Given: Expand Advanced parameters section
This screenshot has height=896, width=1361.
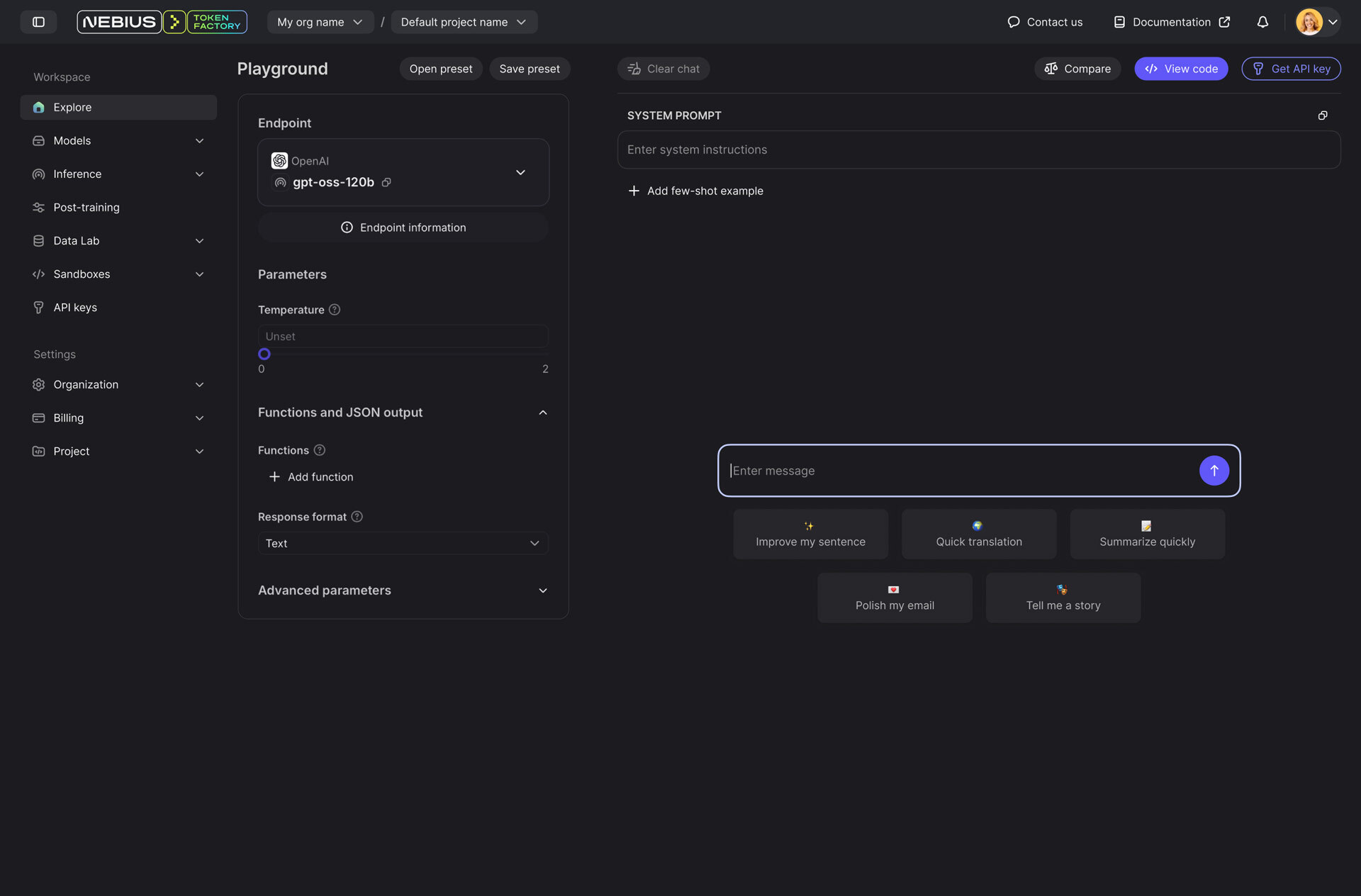Looking at the screenshot, I should click(403, 590).
